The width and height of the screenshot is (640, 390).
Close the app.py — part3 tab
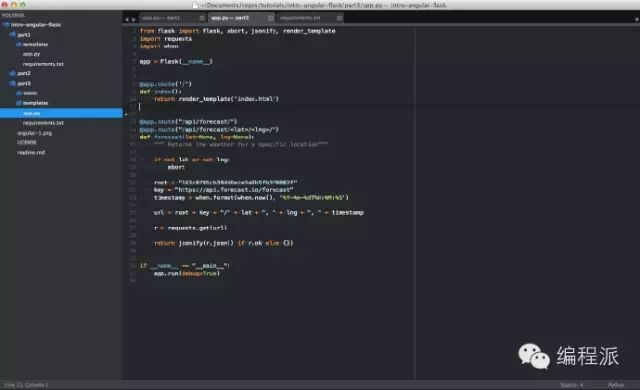click(x=271, y=18)
